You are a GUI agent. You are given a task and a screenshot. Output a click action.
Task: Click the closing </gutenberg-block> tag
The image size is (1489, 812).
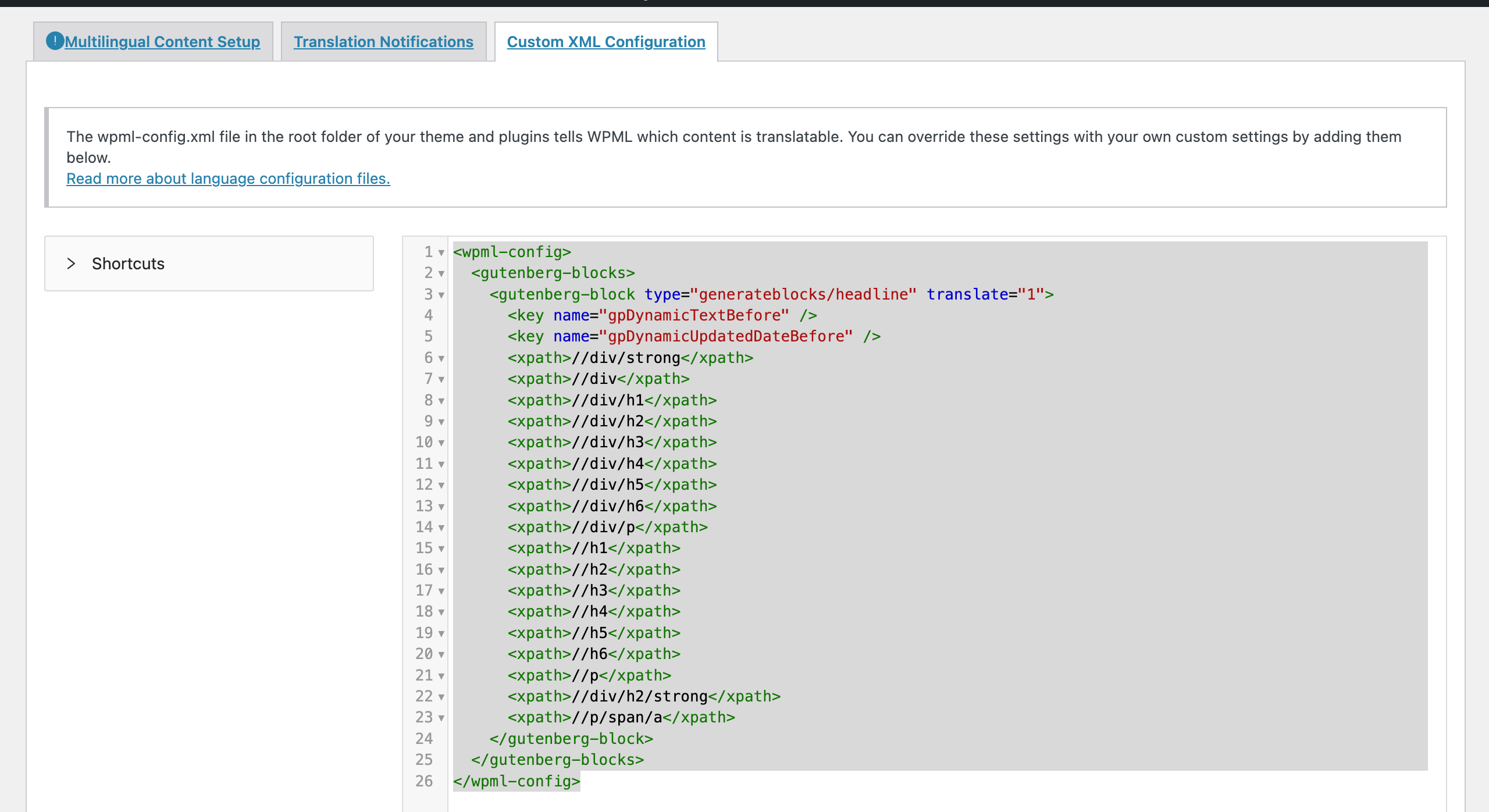click(571, 739)
